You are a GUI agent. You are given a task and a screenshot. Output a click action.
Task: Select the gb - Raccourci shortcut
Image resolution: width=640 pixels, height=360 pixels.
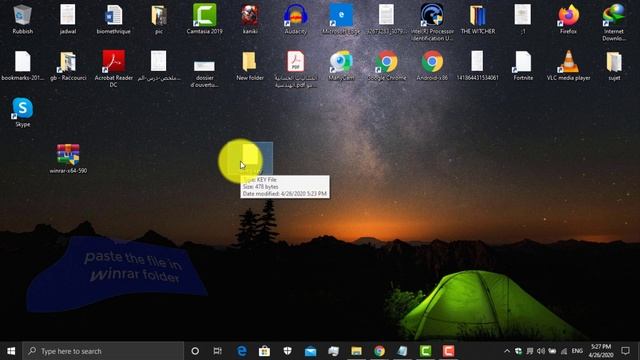click(68, 62)
